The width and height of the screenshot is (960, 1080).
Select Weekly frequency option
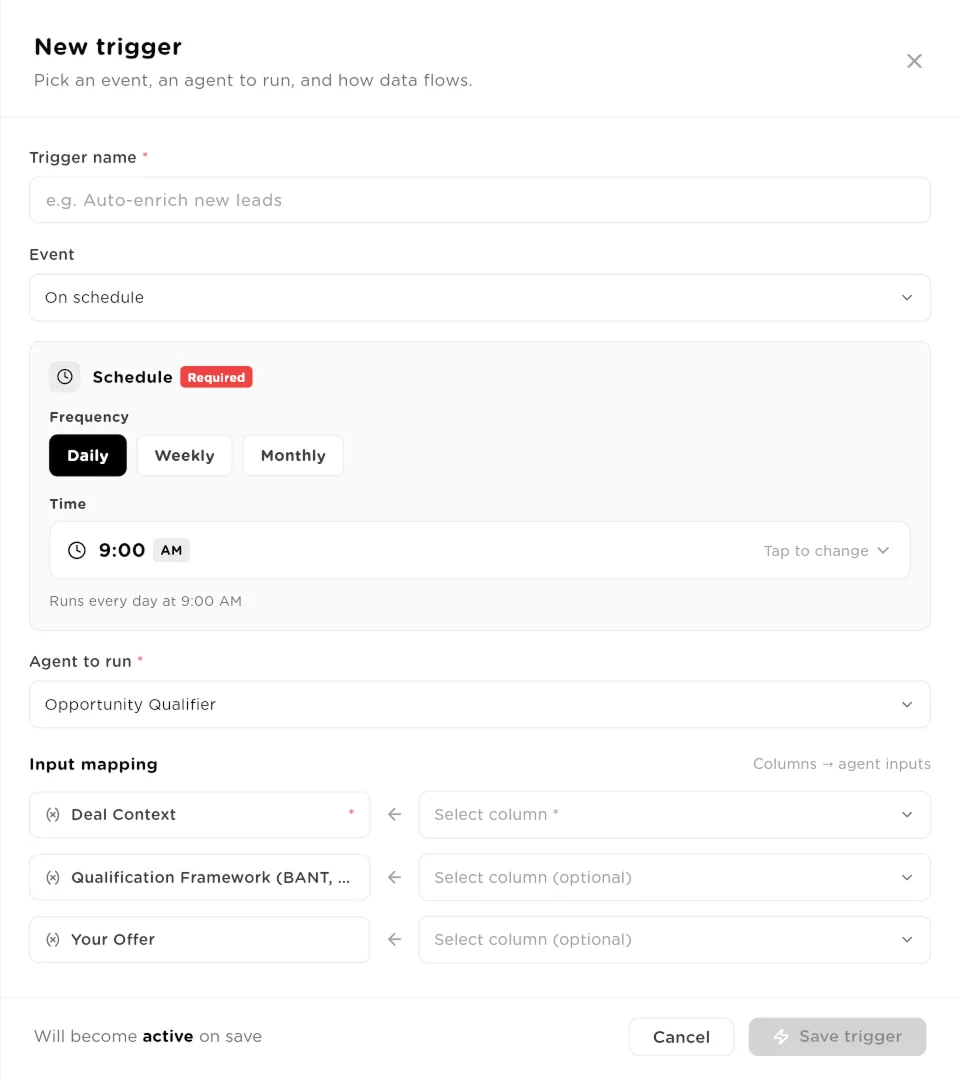(x=185, y=455)
